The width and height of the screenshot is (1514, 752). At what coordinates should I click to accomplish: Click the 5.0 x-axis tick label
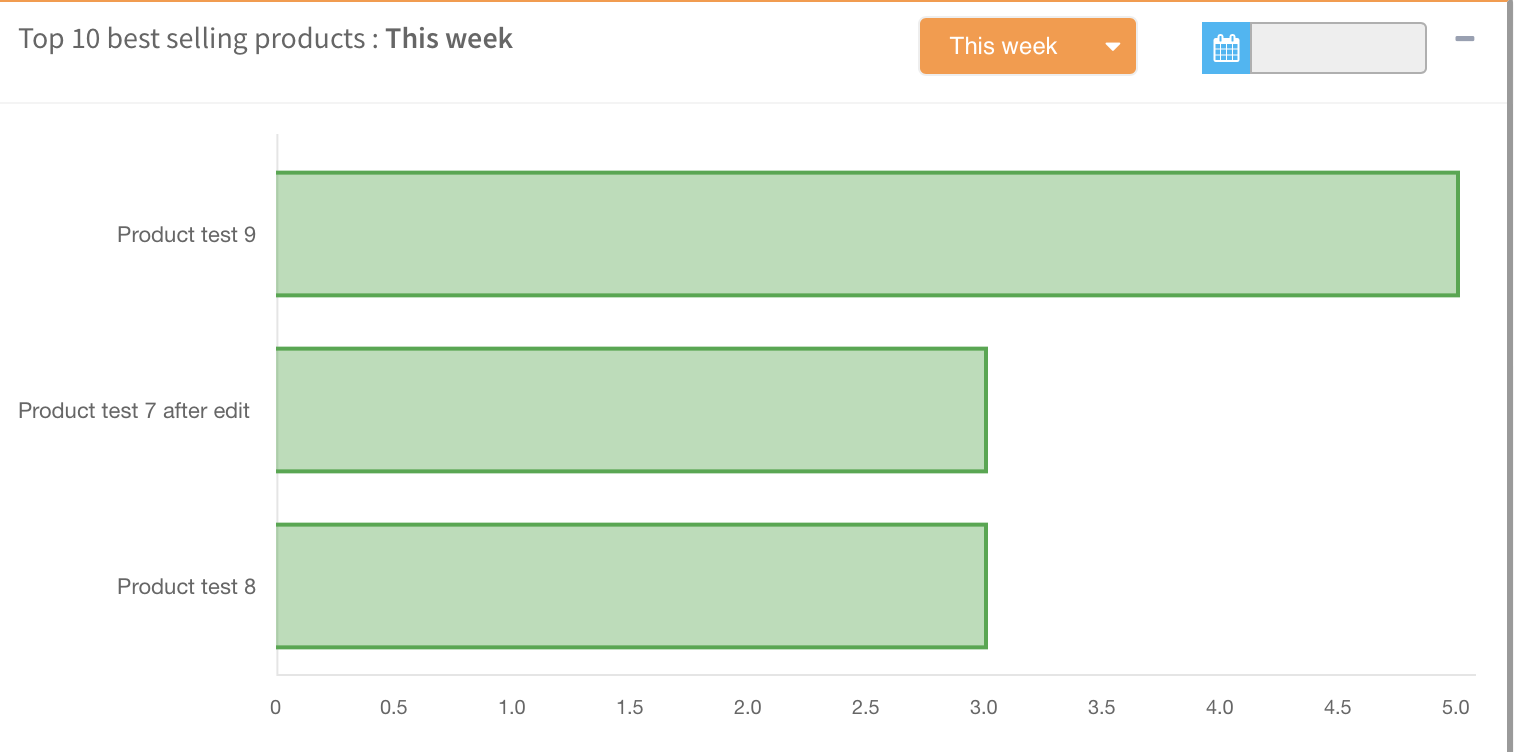(1456, 708)
